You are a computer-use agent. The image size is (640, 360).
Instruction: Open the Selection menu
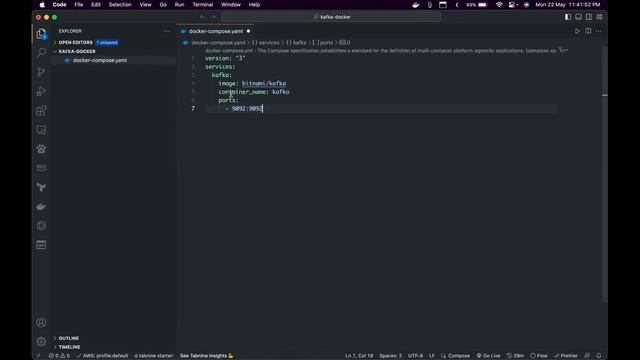(120, 5)
